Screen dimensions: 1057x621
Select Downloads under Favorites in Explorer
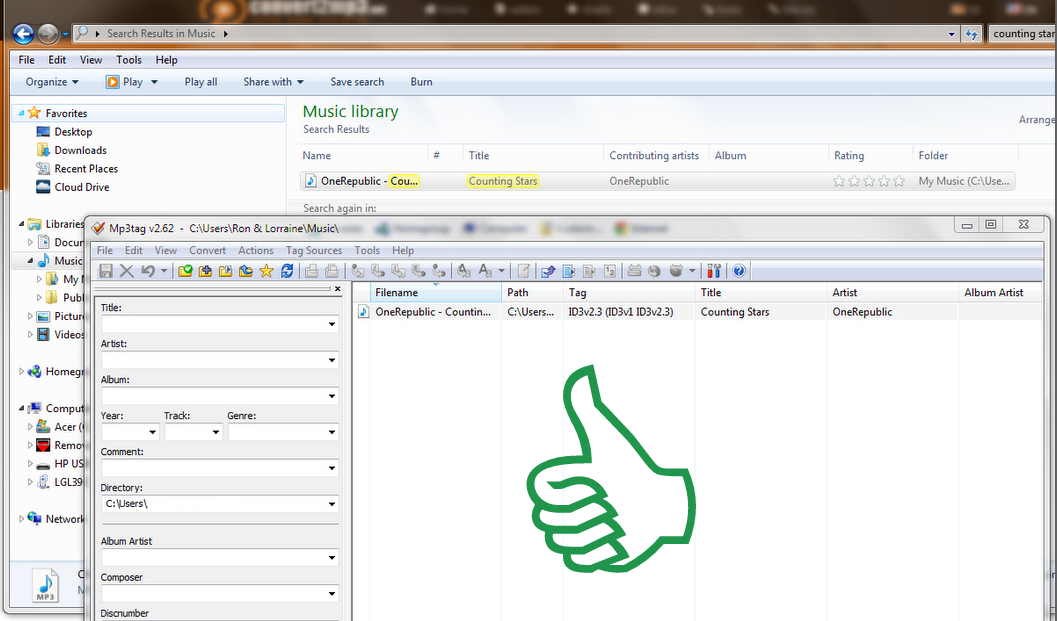tap(71, 150)
